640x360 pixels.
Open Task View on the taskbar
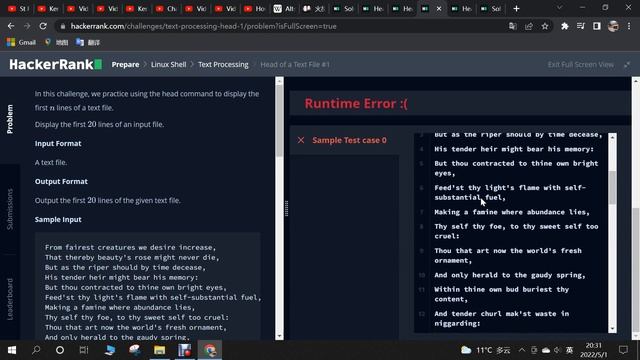(84, 350)
